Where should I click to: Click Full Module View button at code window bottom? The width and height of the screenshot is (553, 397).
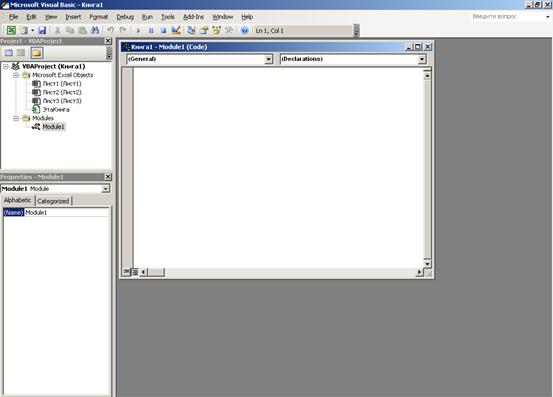click(x=134, y=272)
